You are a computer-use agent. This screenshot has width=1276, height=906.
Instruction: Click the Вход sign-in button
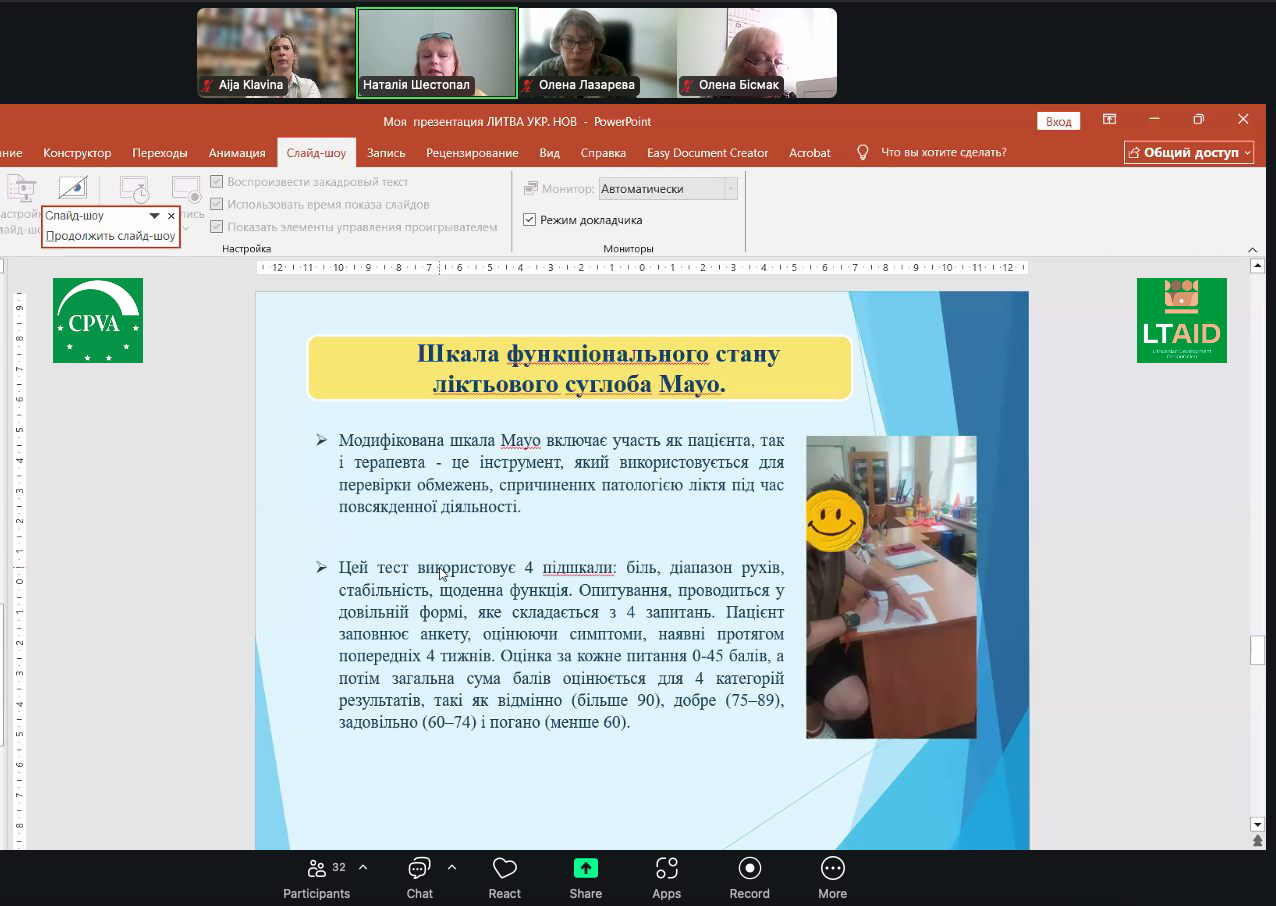[1059, 121]
